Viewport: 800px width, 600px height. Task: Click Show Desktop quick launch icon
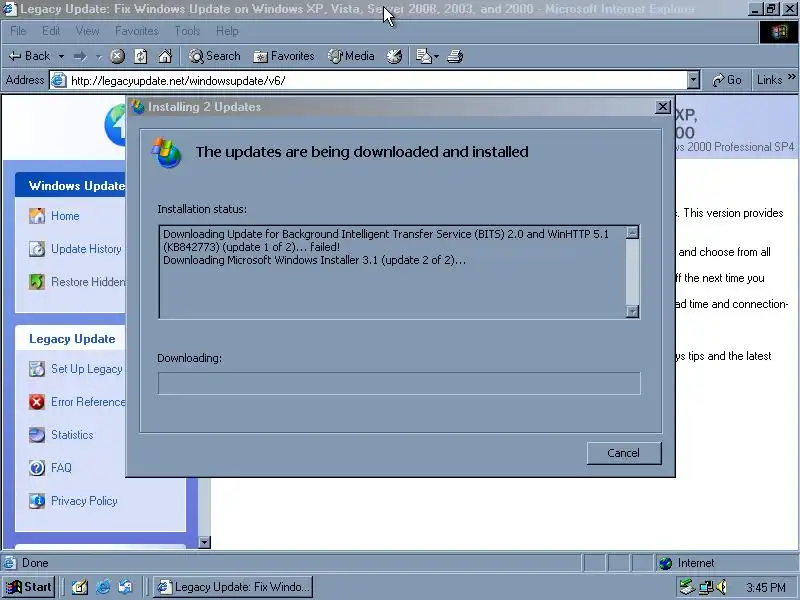(80, 587)
